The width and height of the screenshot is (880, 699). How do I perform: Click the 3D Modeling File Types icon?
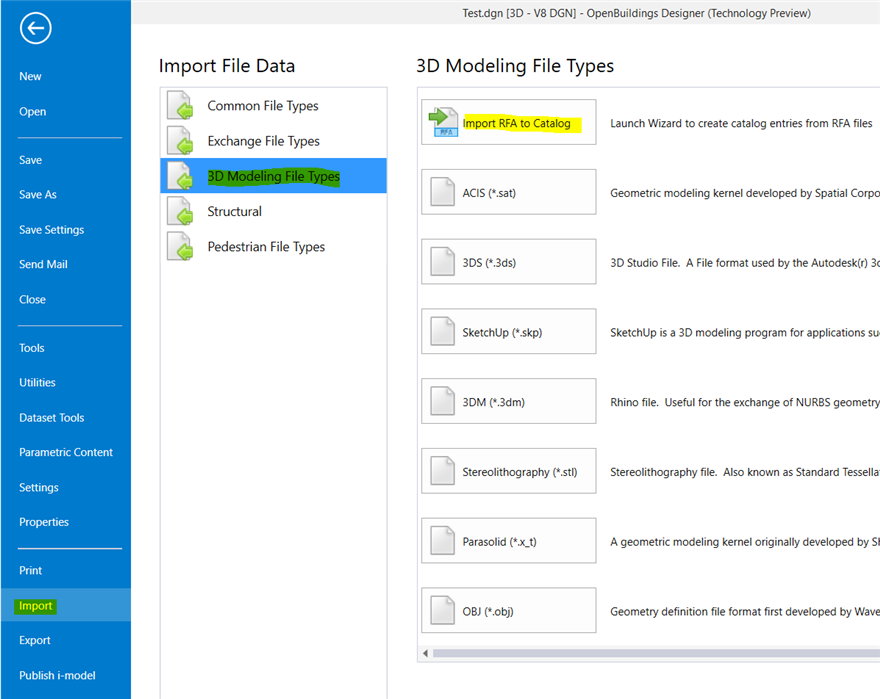(x=180, y=176)
